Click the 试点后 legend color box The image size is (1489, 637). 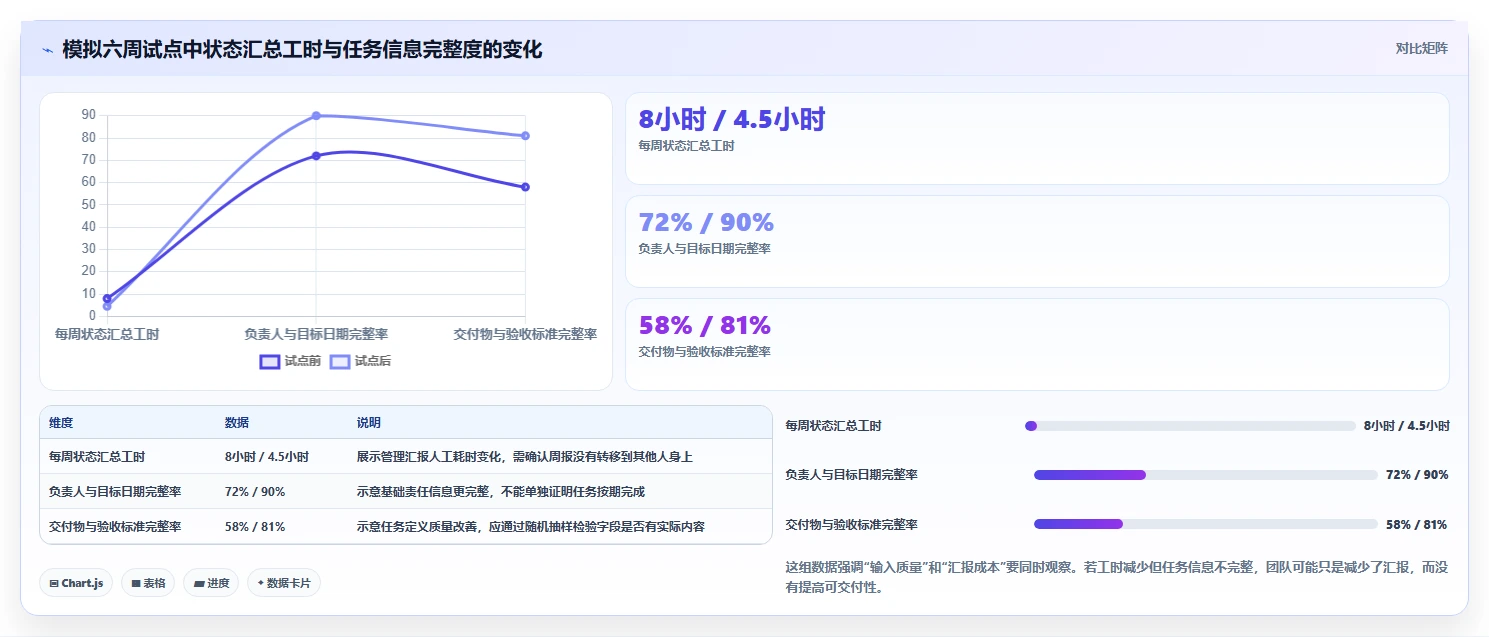tap(340, 361)
